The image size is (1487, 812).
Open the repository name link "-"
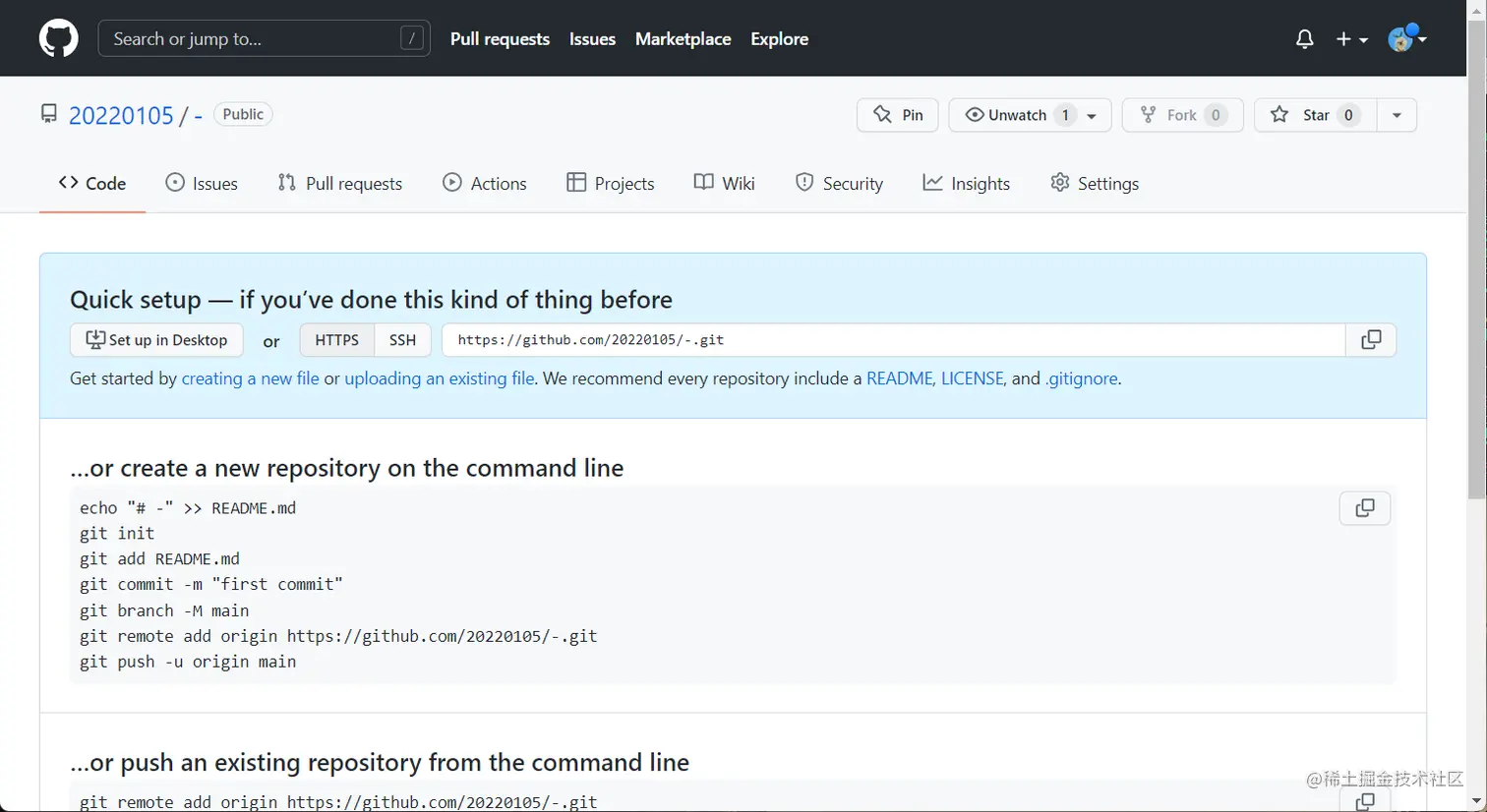click(x=198, y=116)
